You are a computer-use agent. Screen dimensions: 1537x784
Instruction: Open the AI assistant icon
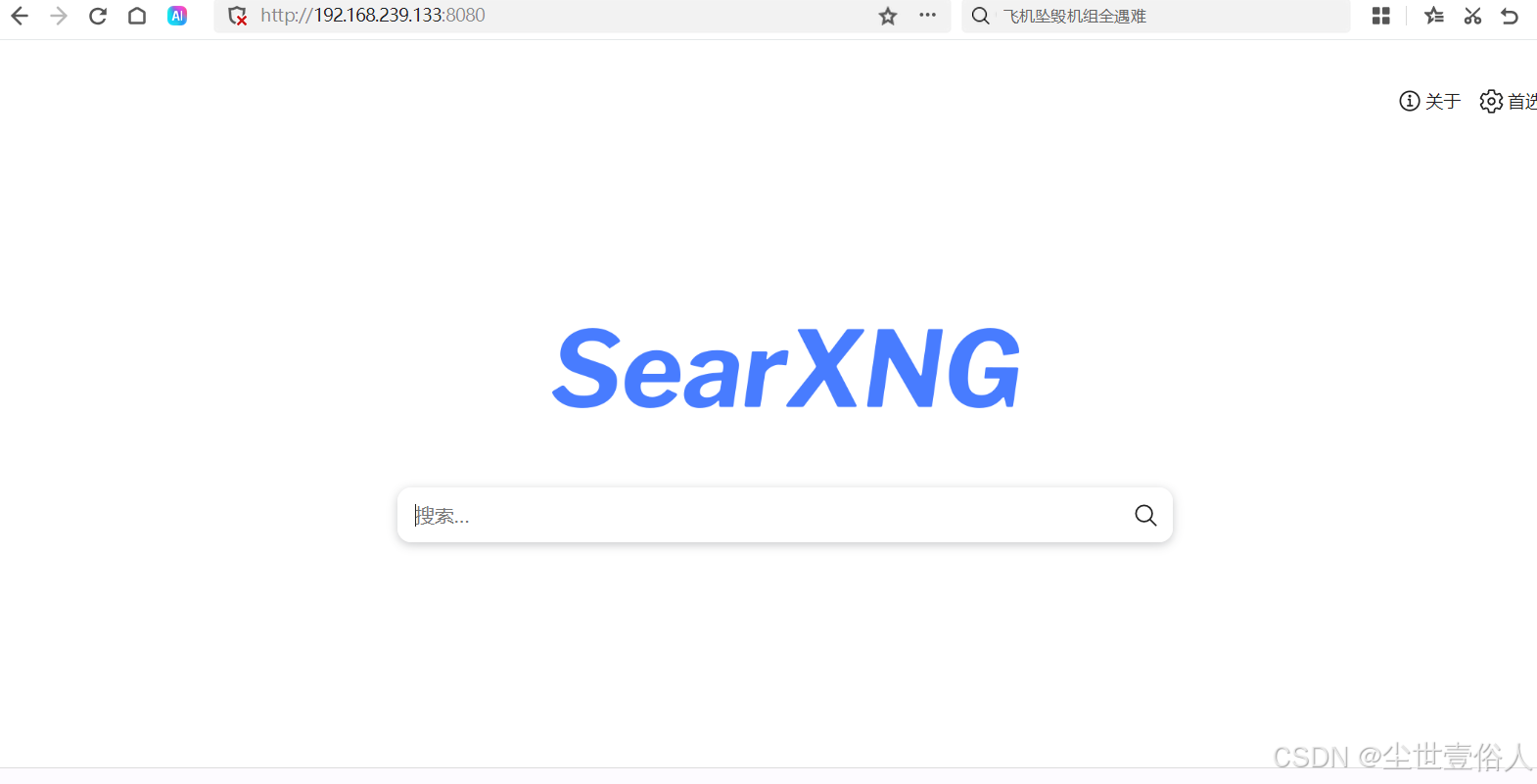coord(177,16)
